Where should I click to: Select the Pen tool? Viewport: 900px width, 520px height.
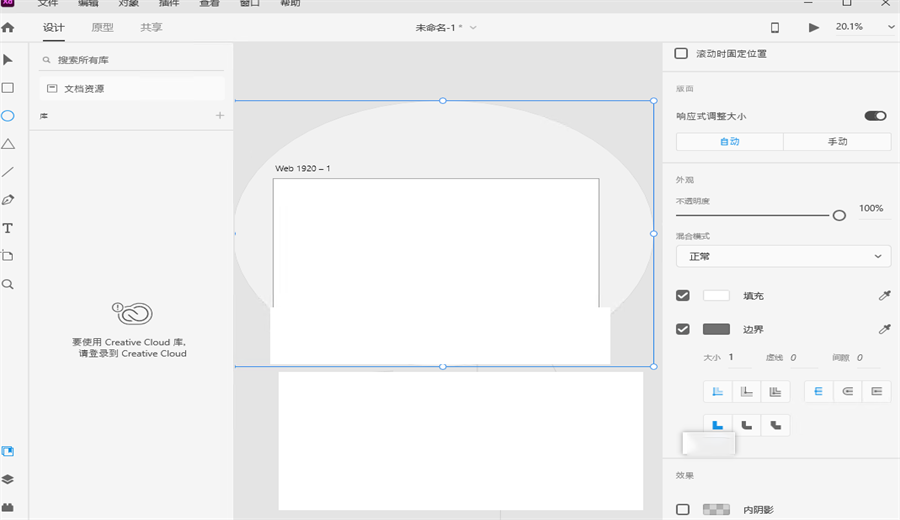8,200
